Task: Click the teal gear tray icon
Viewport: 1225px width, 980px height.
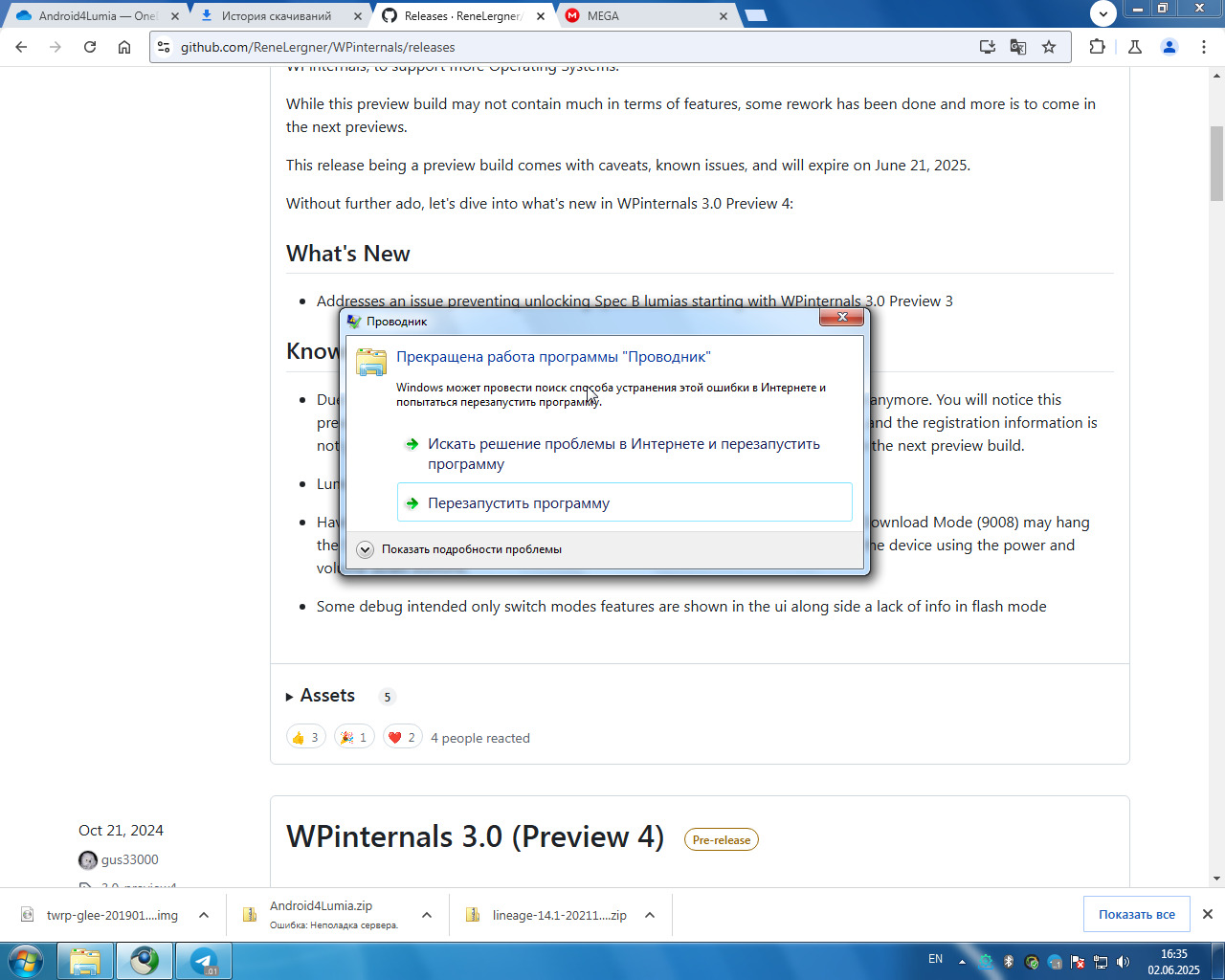Action: tap(986, 962)
